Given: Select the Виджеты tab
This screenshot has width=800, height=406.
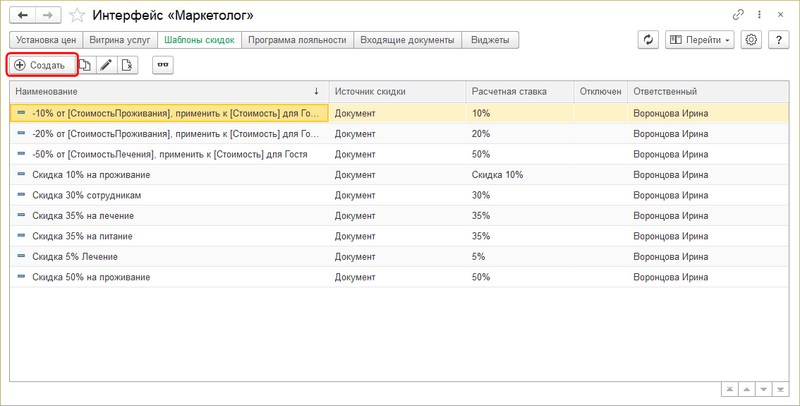Looking at the screenshot, I should [x=490, y=40].
